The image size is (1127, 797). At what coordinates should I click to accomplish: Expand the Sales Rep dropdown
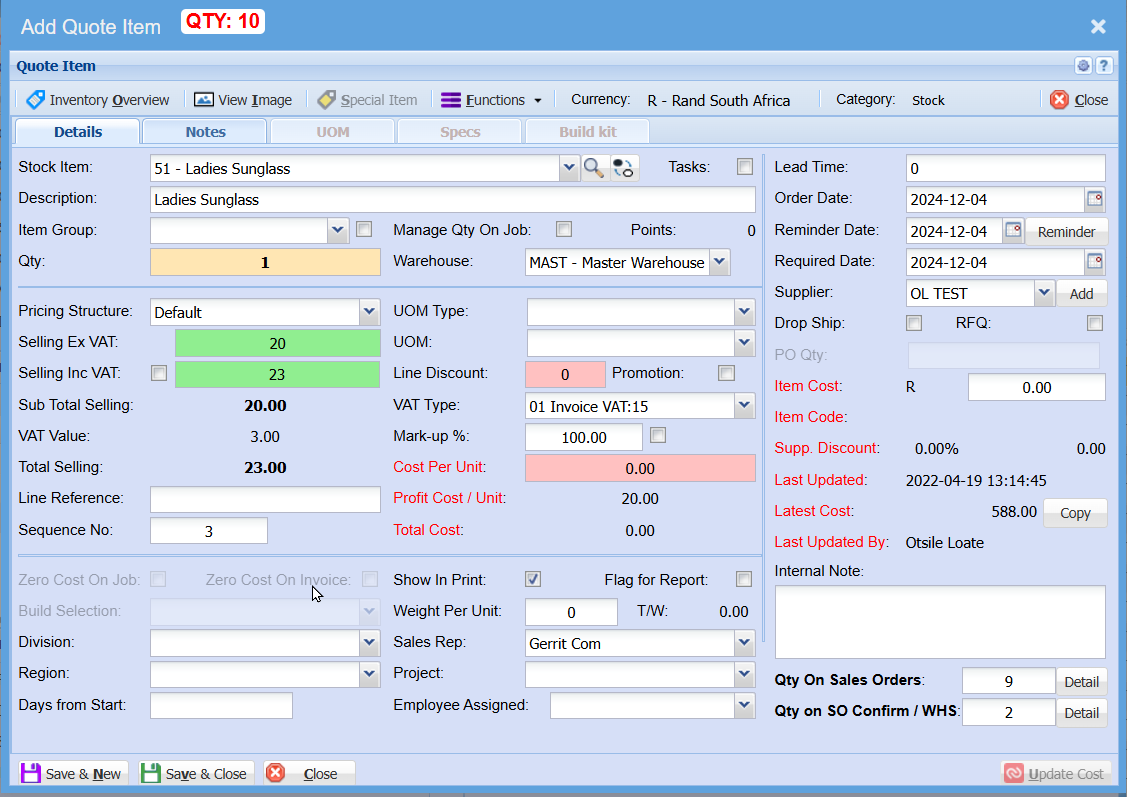(x=744, y=643)
